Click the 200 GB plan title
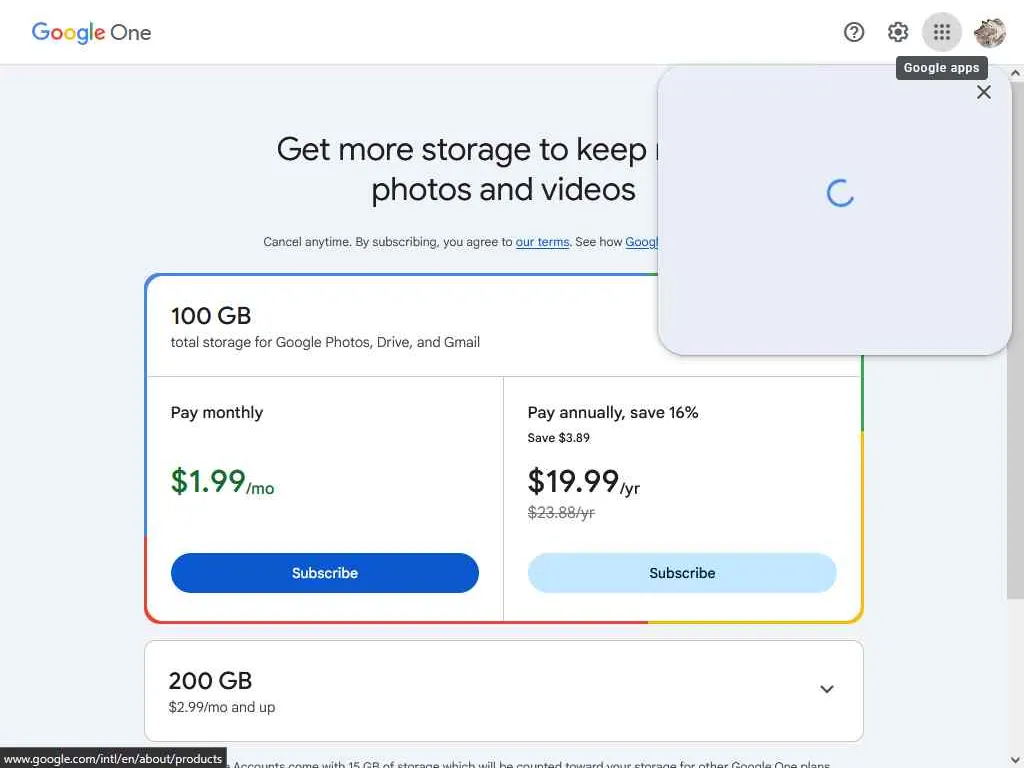The width and height of the screenshot is (1024, 768). coord(210,681)
